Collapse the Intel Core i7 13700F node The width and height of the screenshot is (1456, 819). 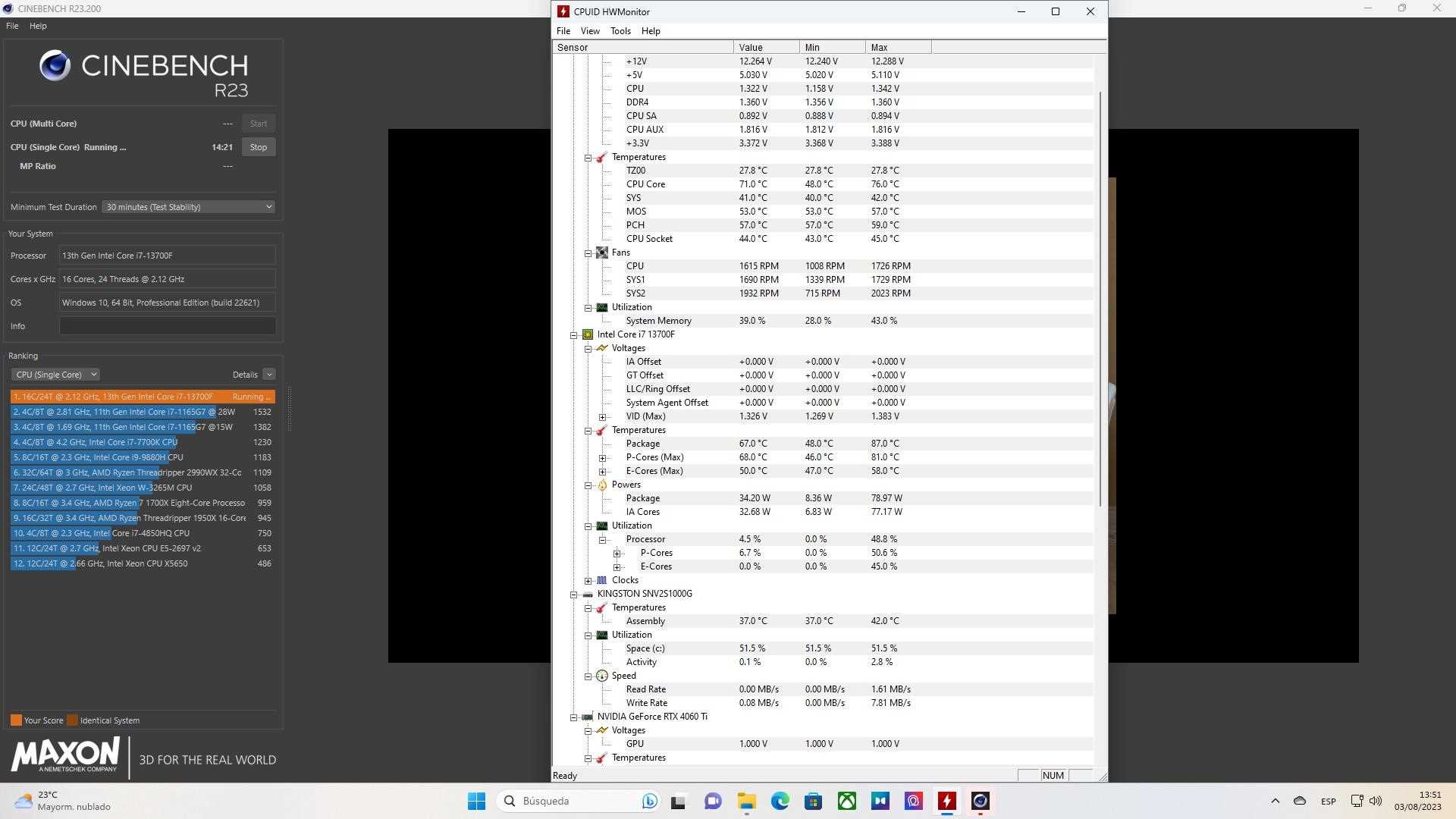point(574,335)
